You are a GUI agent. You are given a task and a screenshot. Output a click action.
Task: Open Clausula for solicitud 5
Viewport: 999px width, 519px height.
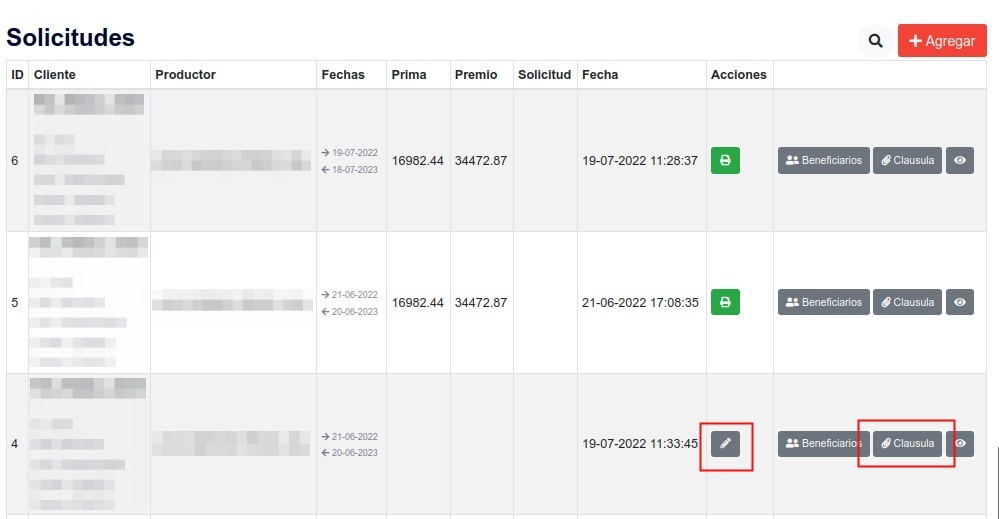(907, 302)
